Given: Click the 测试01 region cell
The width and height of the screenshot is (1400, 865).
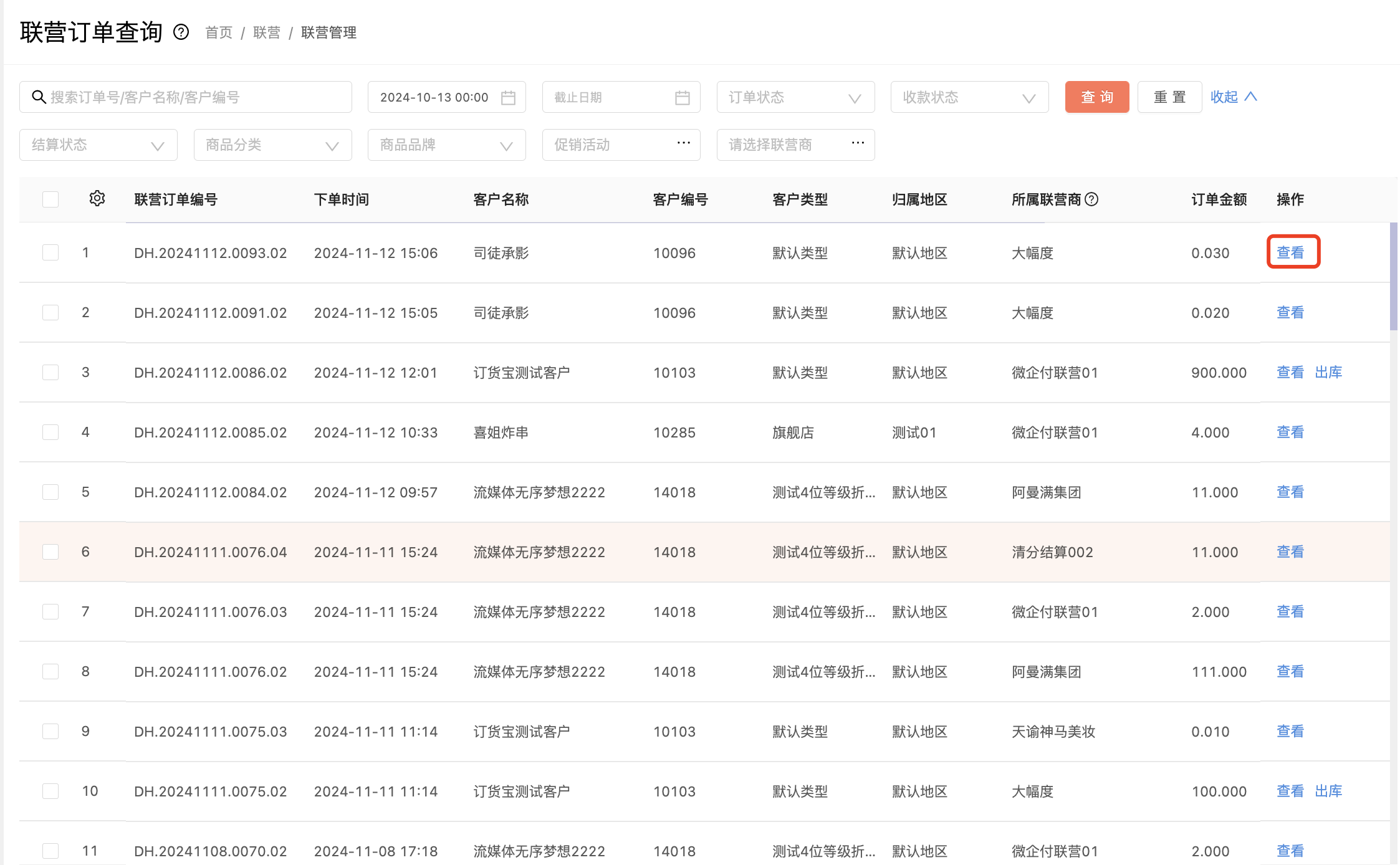Looking at the screenshot, I should [914, 432].
